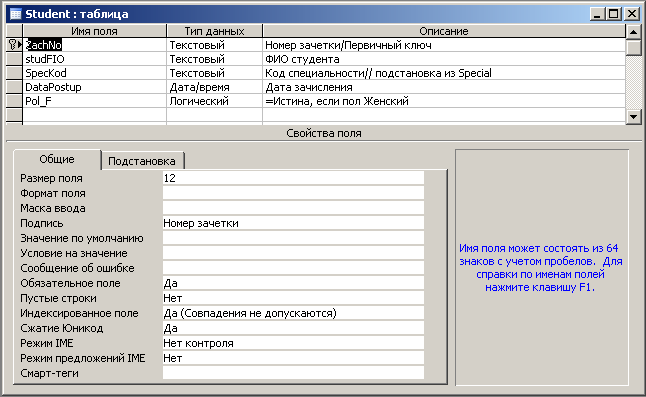Screen dimensions: 646x397
Task: Click the 'Условие на значение' property field
Action: tap(293, 253)
